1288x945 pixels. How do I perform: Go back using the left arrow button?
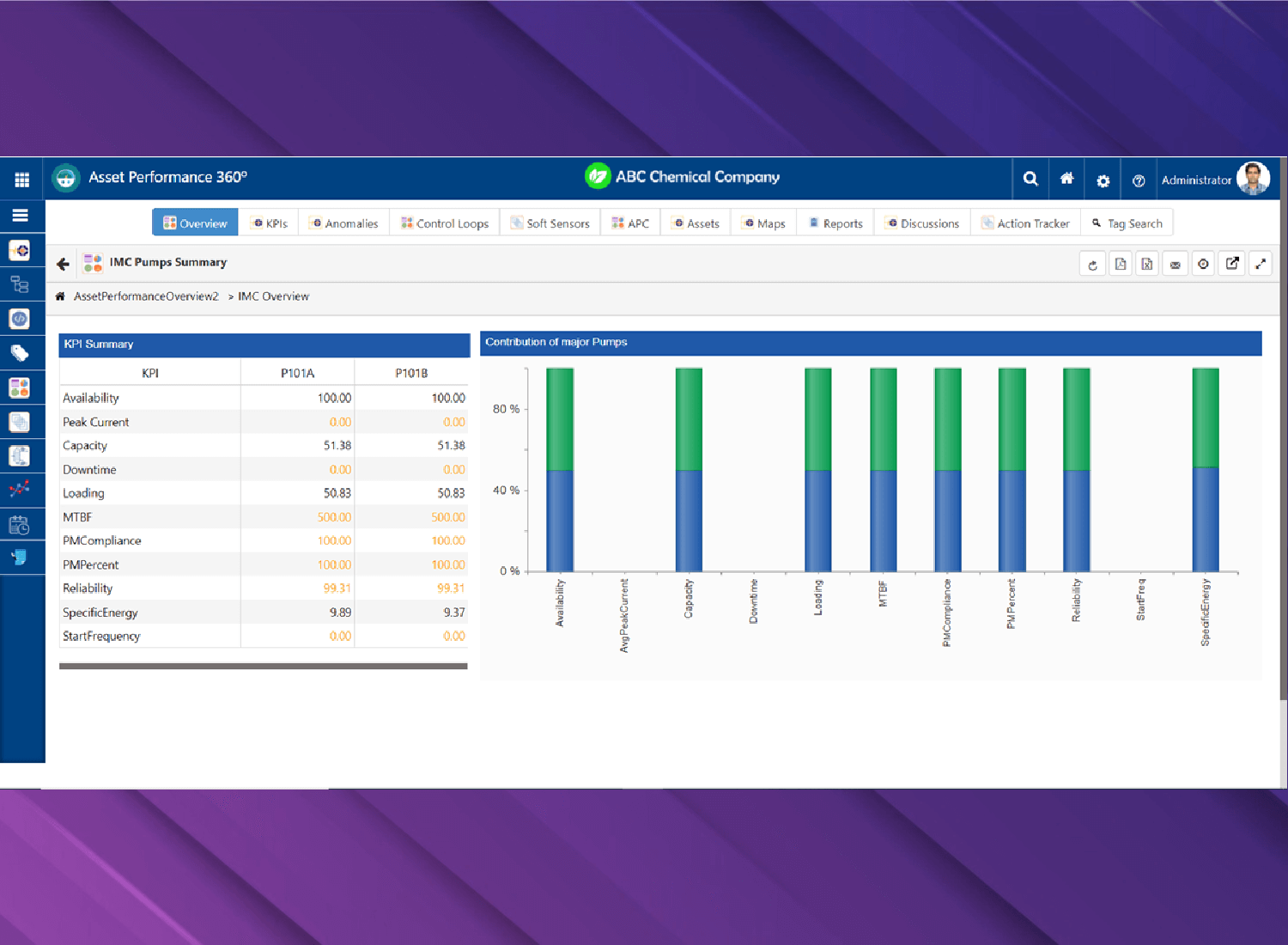pyautogui.click(x=63, y=264)
